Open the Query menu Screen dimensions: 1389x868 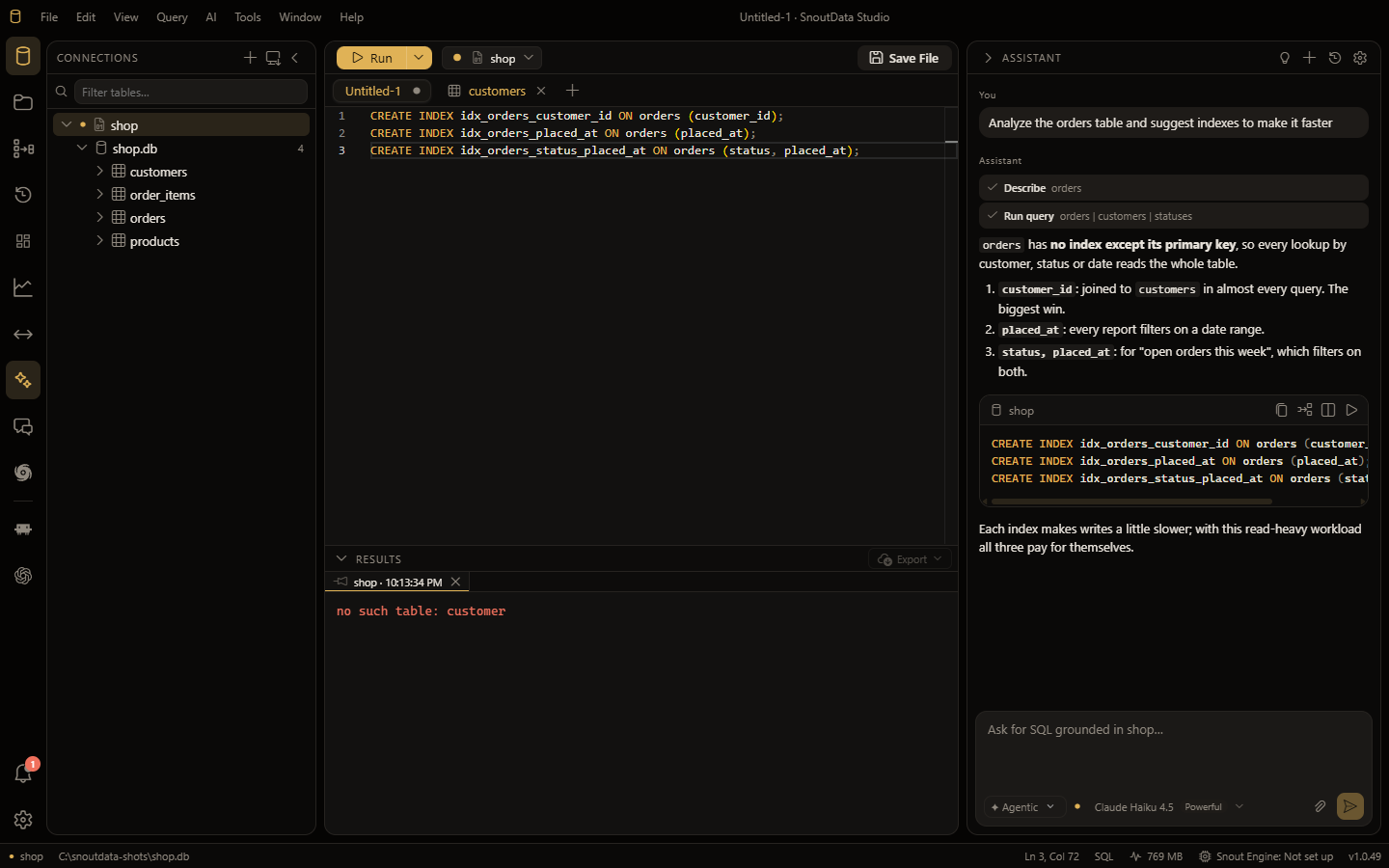(172, 17)
